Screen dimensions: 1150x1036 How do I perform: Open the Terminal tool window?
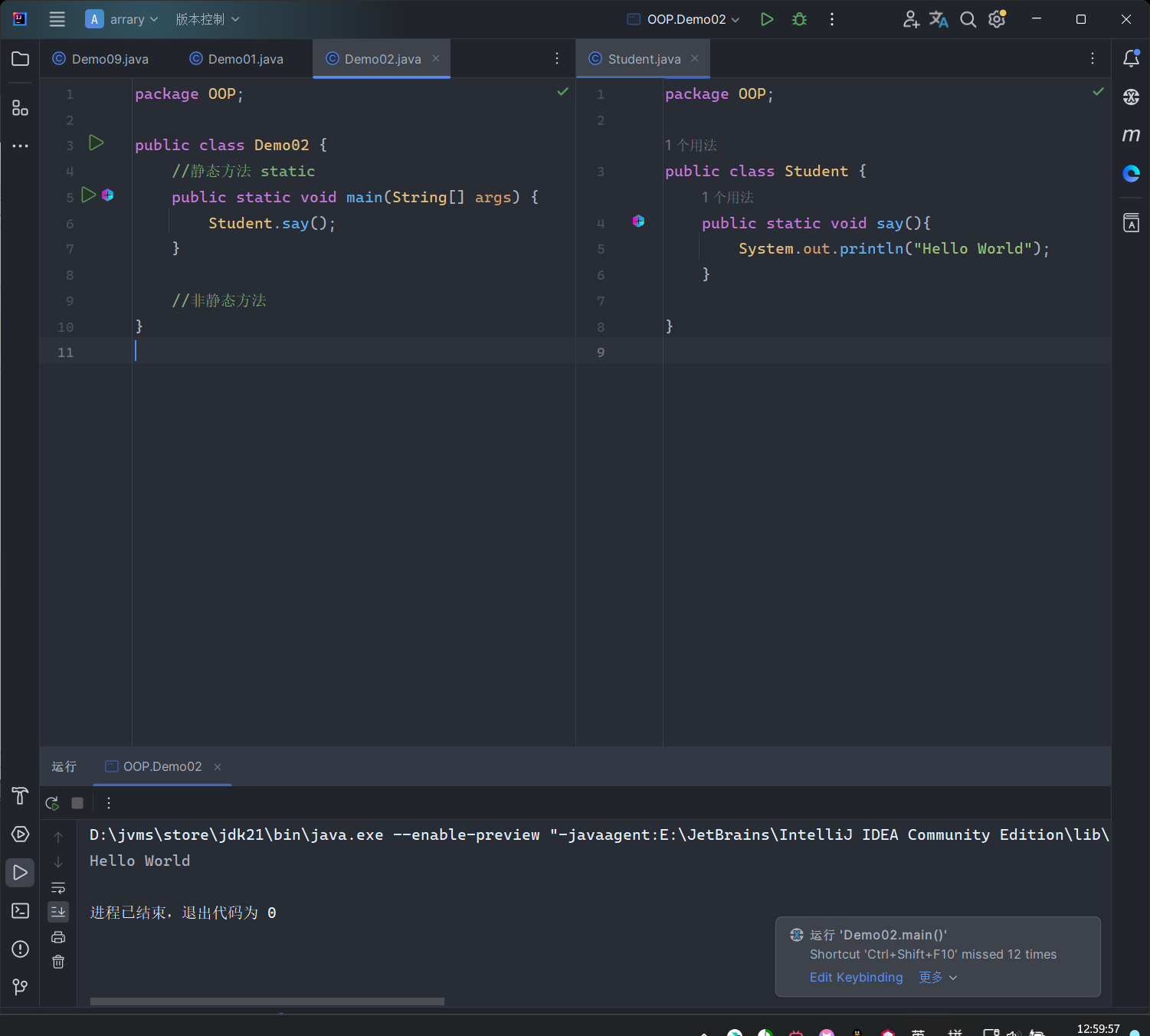pyautogui.click(x=21, y=910)
